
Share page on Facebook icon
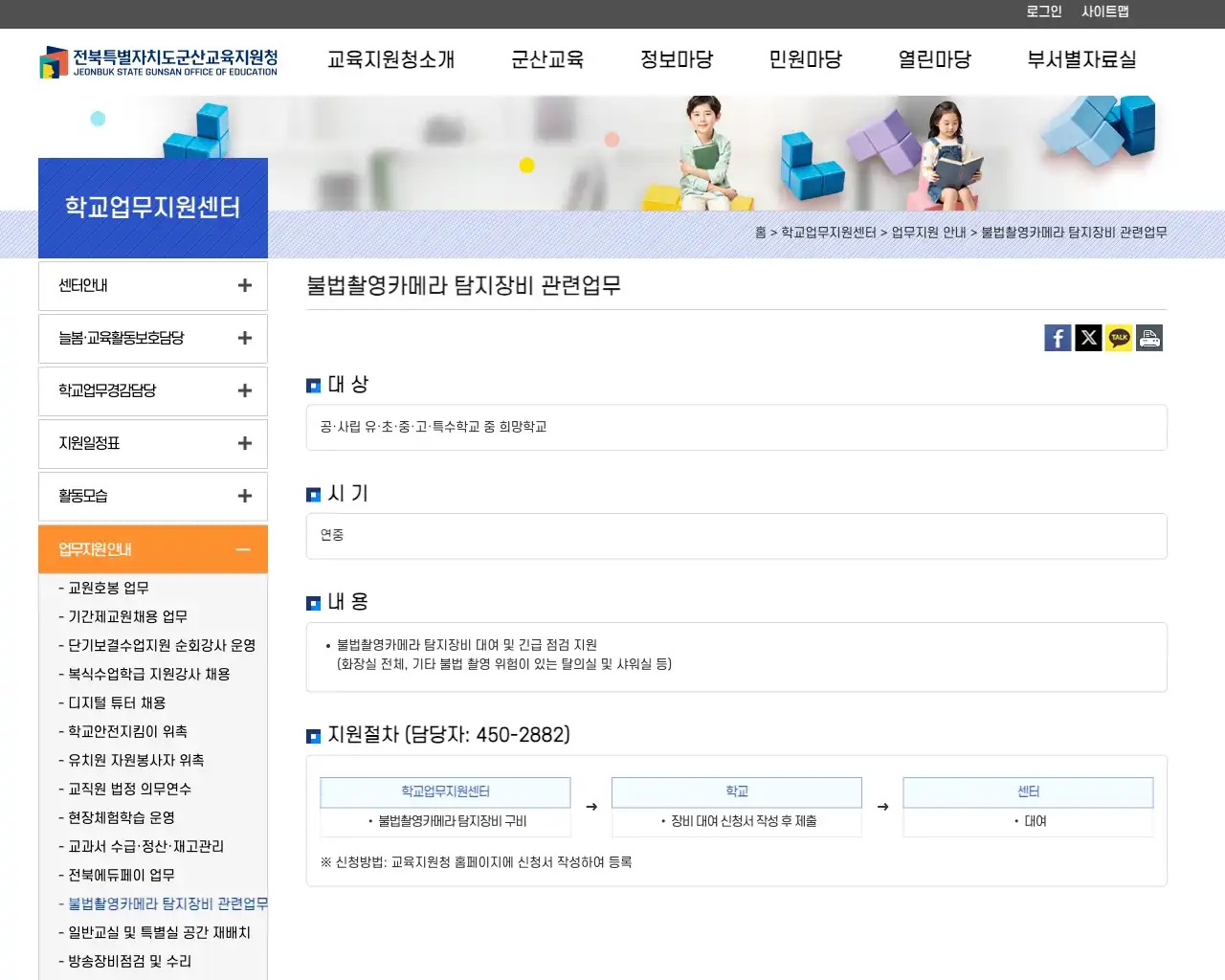click(x=1058, y=338)
